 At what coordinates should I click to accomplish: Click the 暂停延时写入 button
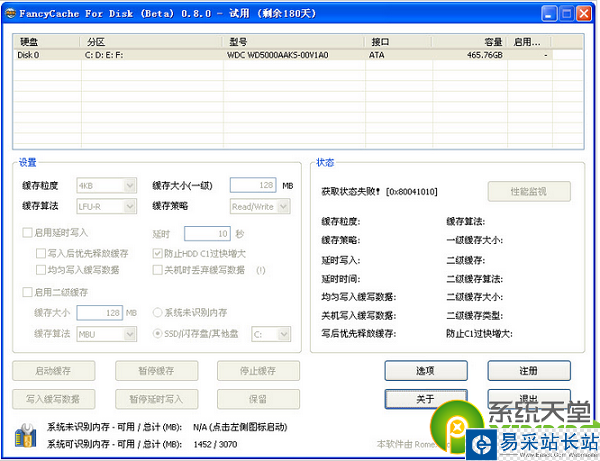tap(157, 399)
